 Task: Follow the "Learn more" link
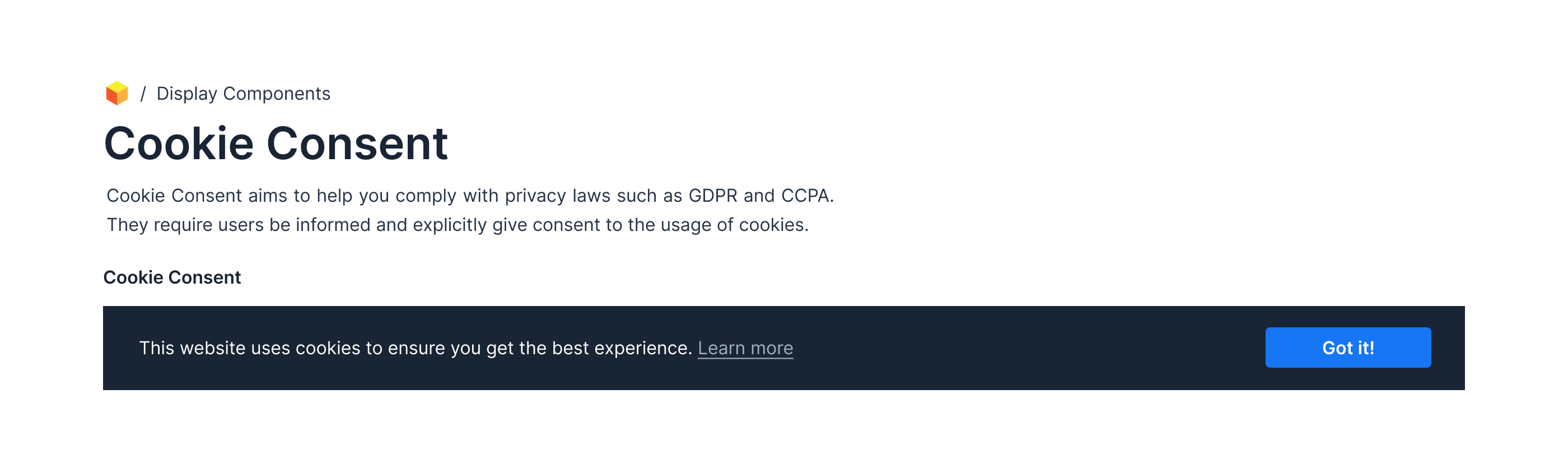[745, 348]
